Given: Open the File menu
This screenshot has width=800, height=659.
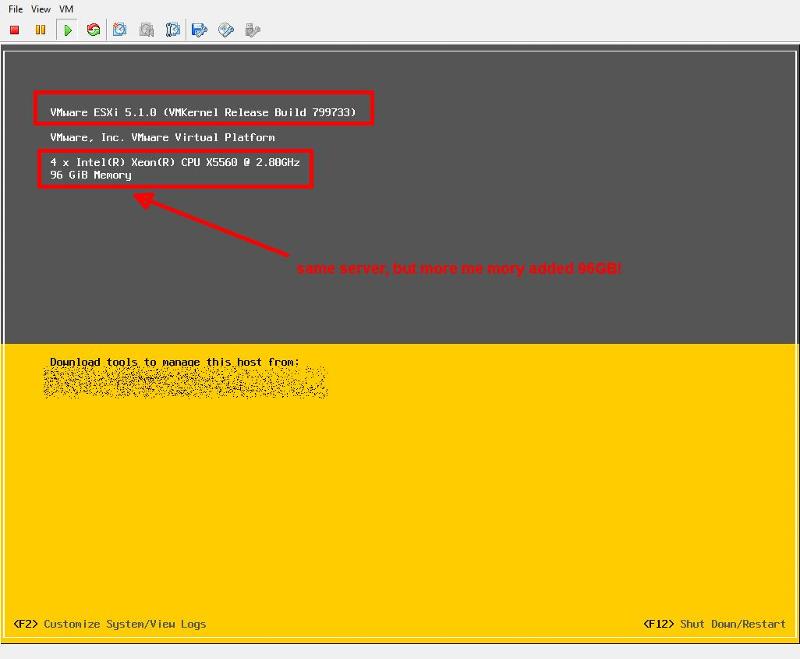Looking at the screenshot, I should 16,9.
